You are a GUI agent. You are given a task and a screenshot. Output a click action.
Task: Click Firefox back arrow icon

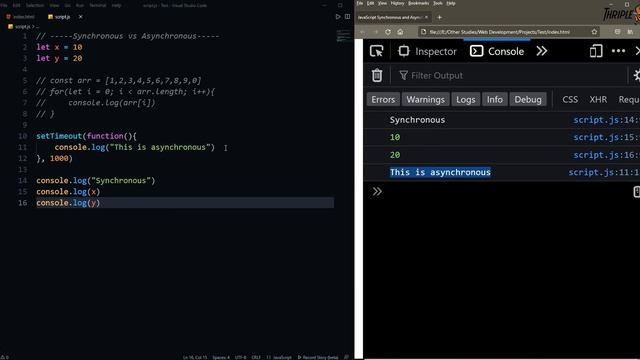pos(362,32)
